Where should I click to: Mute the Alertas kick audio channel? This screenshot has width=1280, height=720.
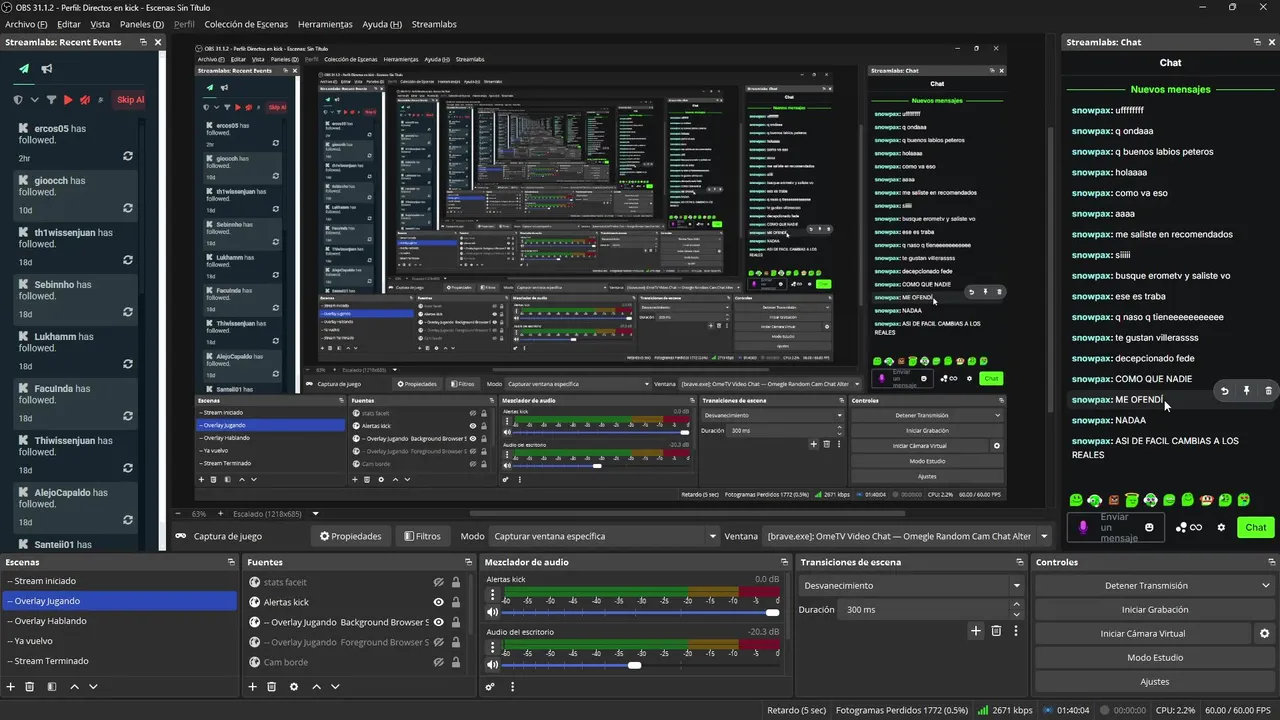492,612
